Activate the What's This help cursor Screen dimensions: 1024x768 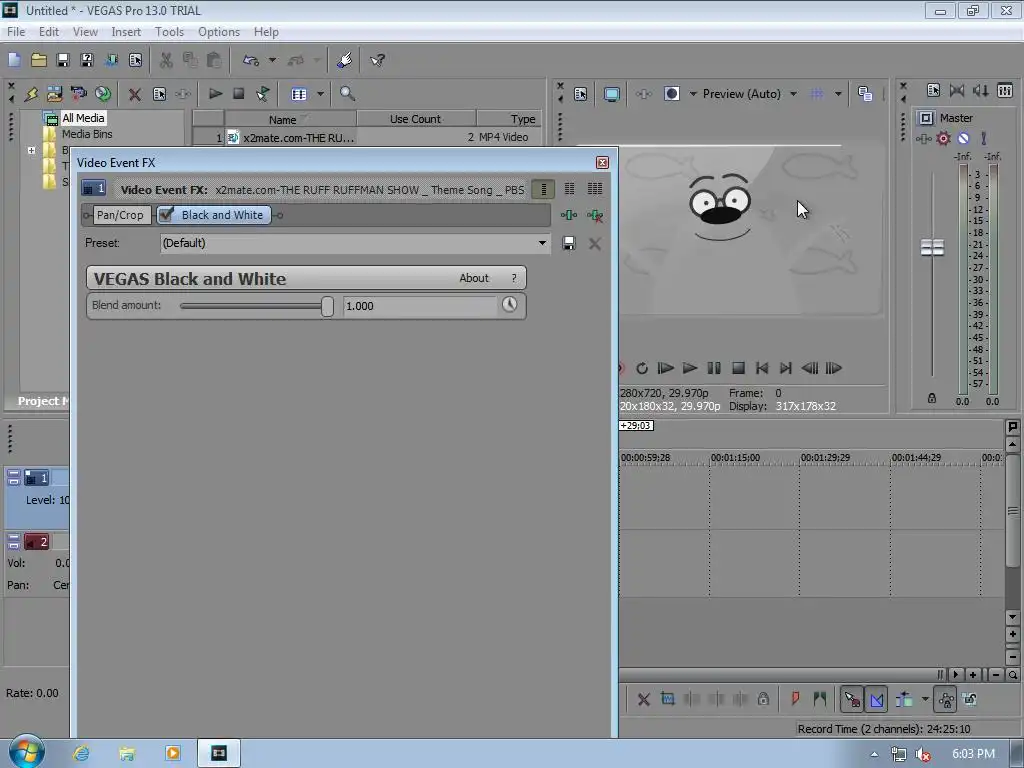click(x=377, y=61)
